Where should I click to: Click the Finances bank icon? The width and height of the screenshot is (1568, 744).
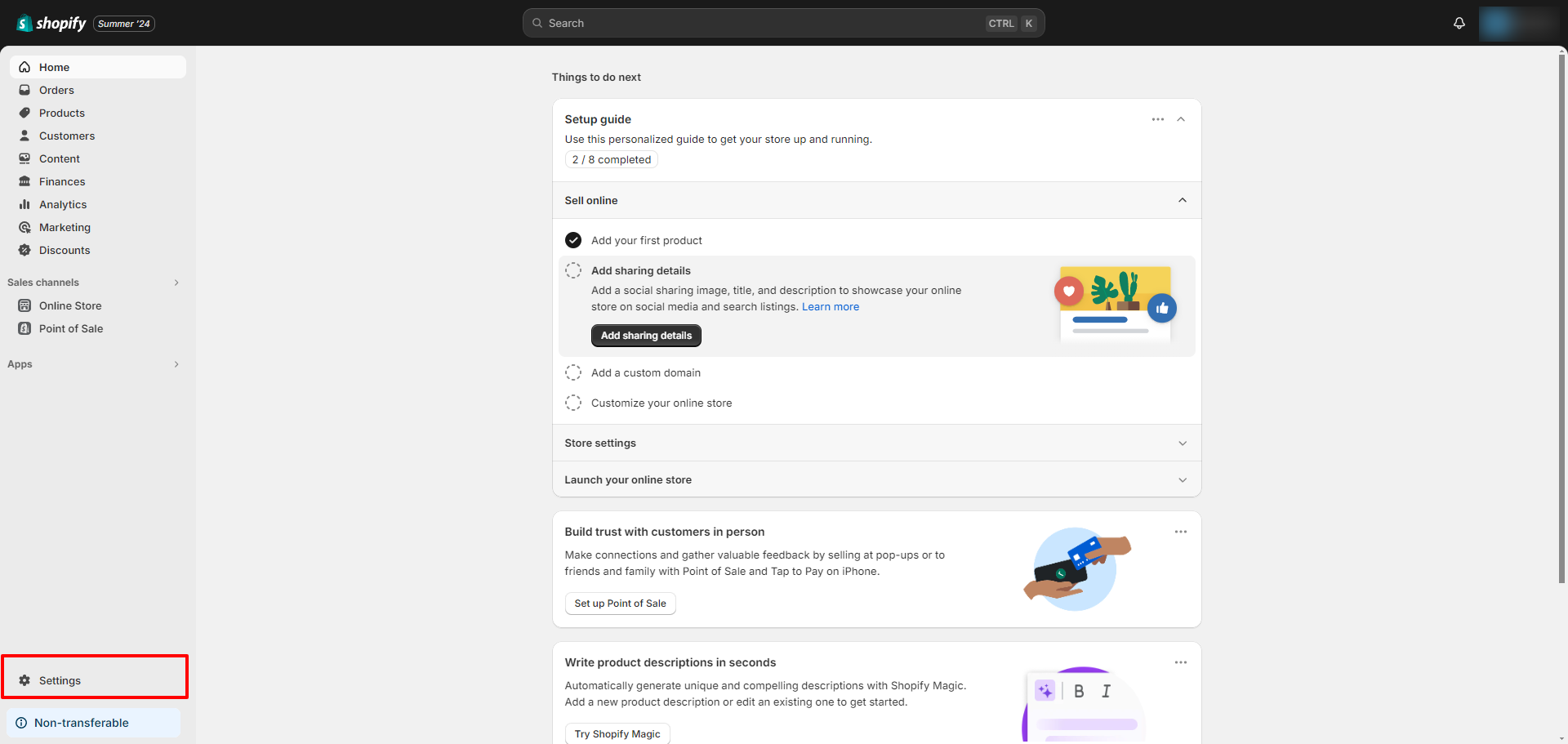tap(24, 181)
